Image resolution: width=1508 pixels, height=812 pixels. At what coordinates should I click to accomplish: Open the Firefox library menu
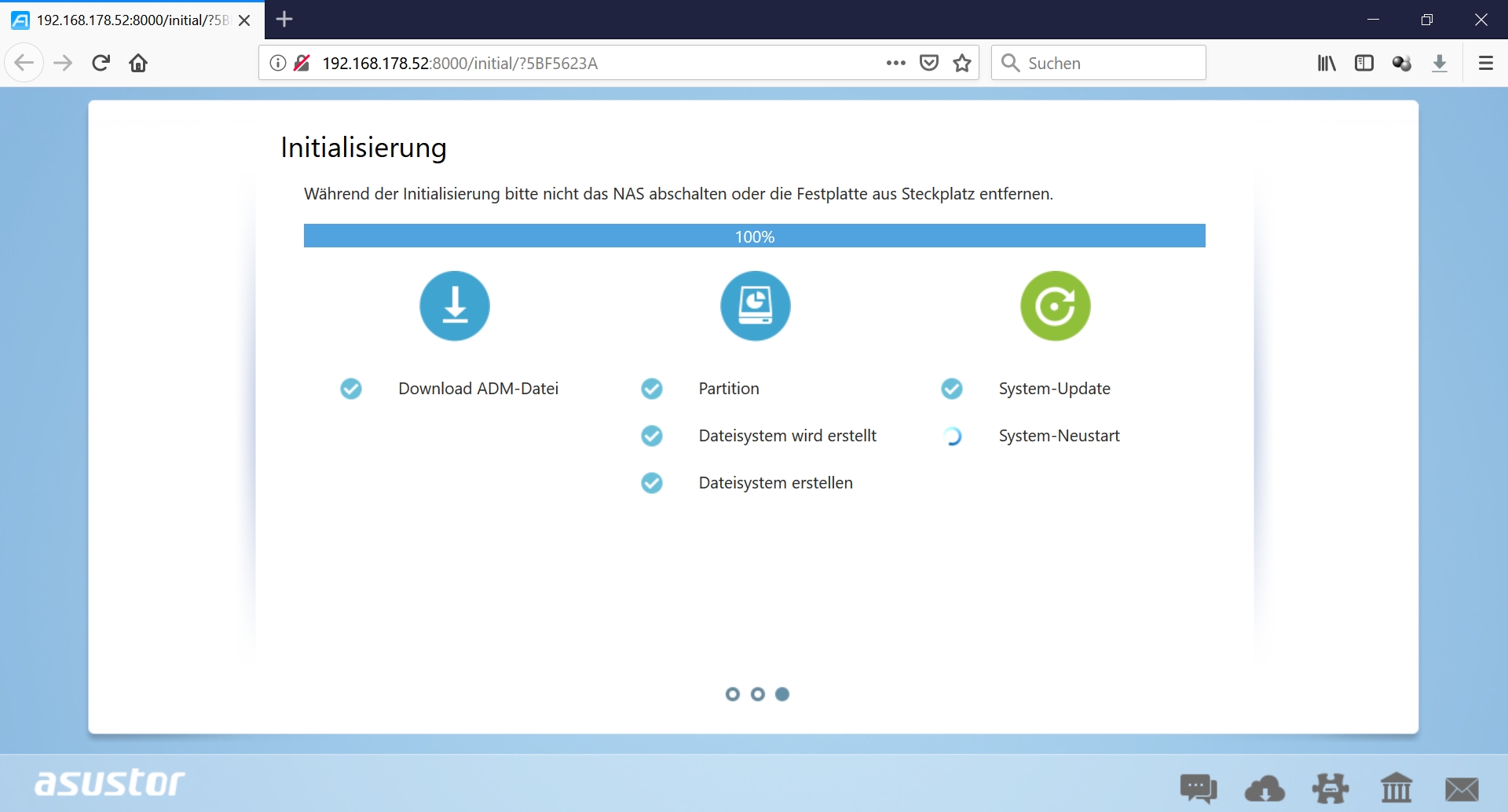pyautogui.click(x=1327, y=63)
